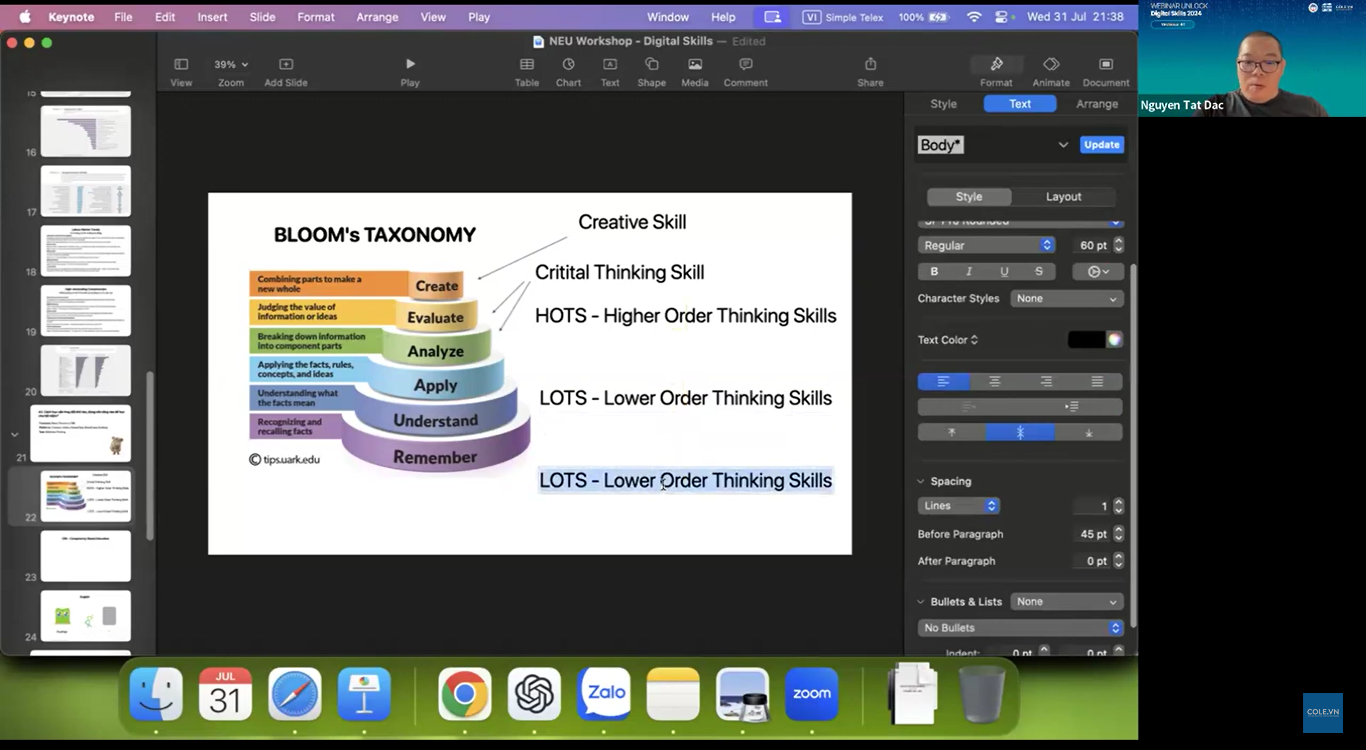
Task: Open Finder from the Dock
Action: coord(156,694)
